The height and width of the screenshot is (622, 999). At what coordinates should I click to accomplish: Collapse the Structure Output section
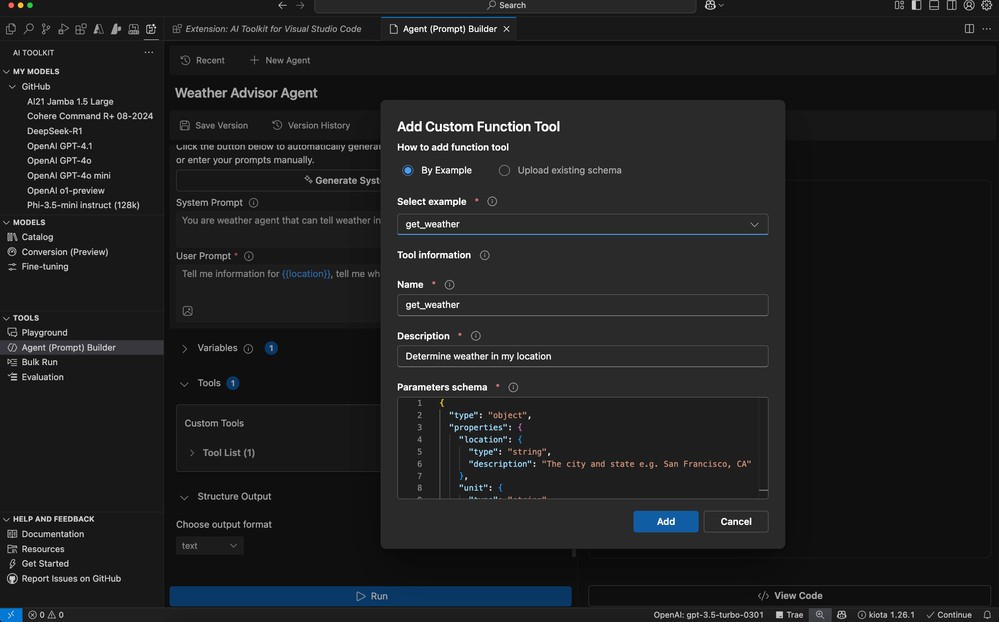pyautogui.click(x=184, y=497)
